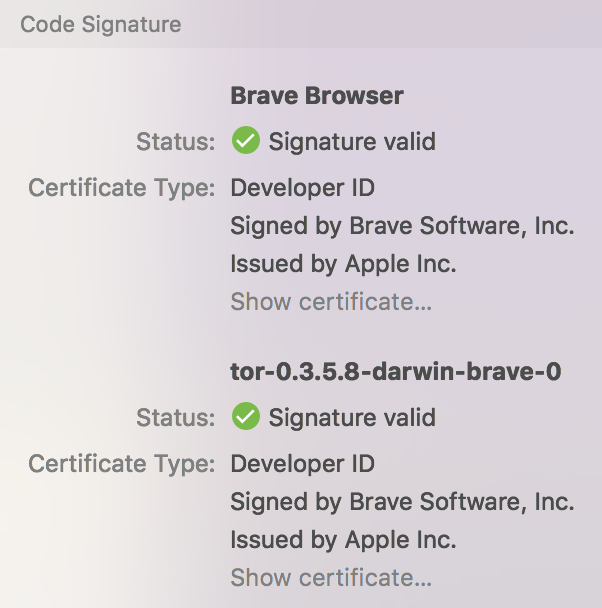Click Certificate Type label for tor binary

point(122,464)
